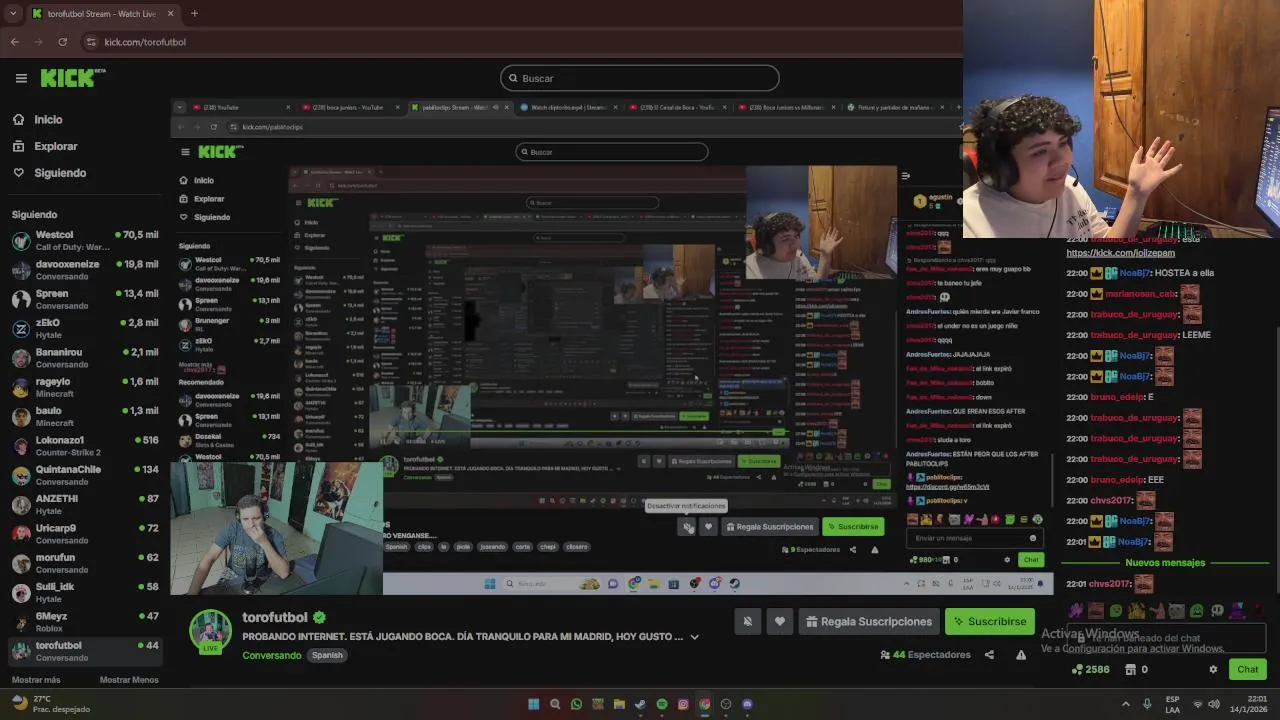Viewport: 1280px width, 720px height.
Task: Open Explorar in the sidebar
Action: point(55,146)
